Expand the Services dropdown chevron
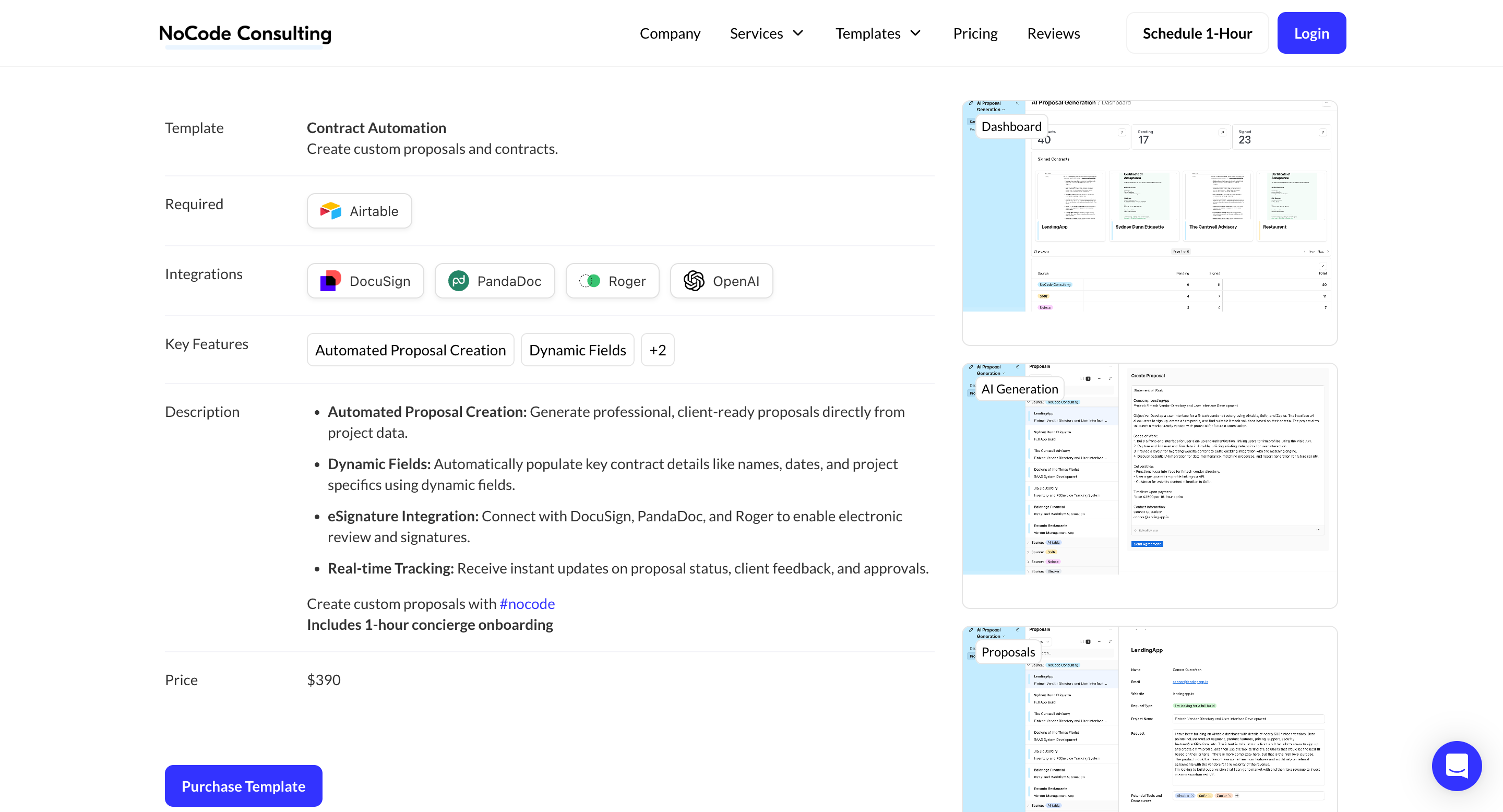Image resolution: width=1503 pixels, height=812 pixels. pos(798,33)
